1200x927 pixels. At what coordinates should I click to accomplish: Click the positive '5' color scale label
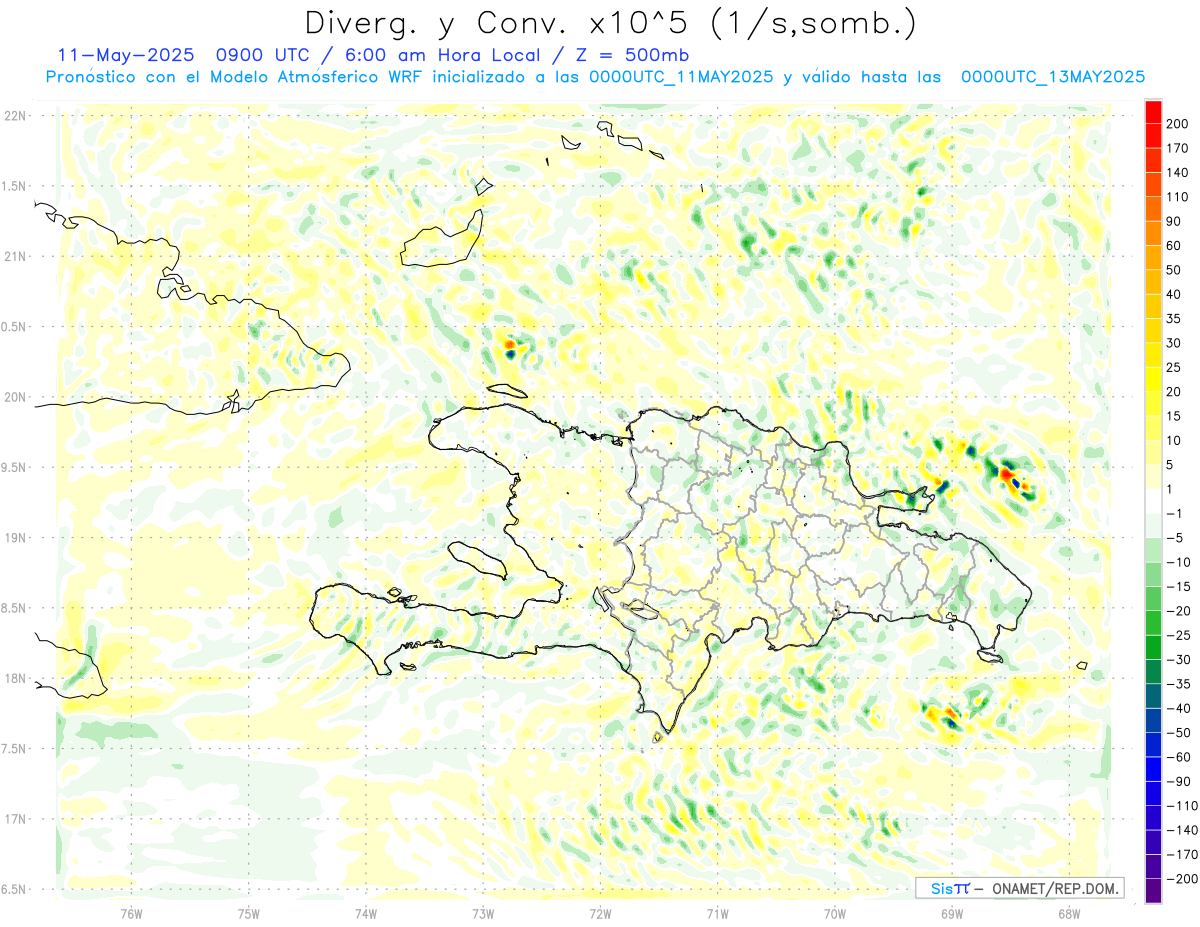(x=1170, y=465)
